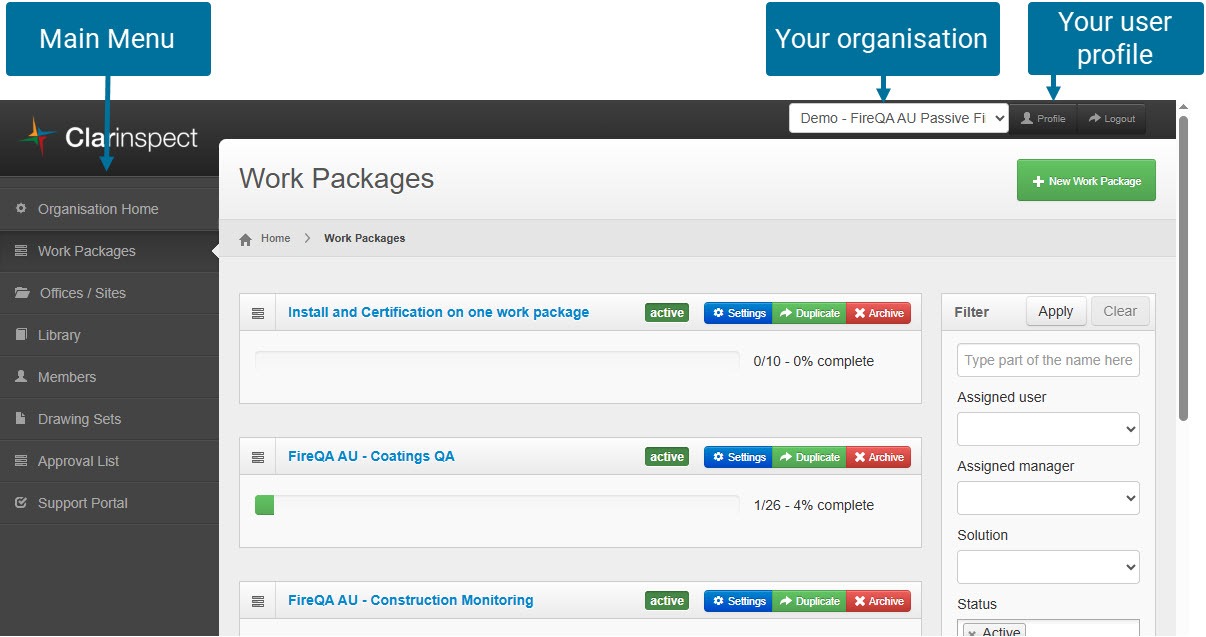Viewport: 1206px width, 637px height.
Task: Remove the Active status filter tag
Action: [x=972, y=632]
